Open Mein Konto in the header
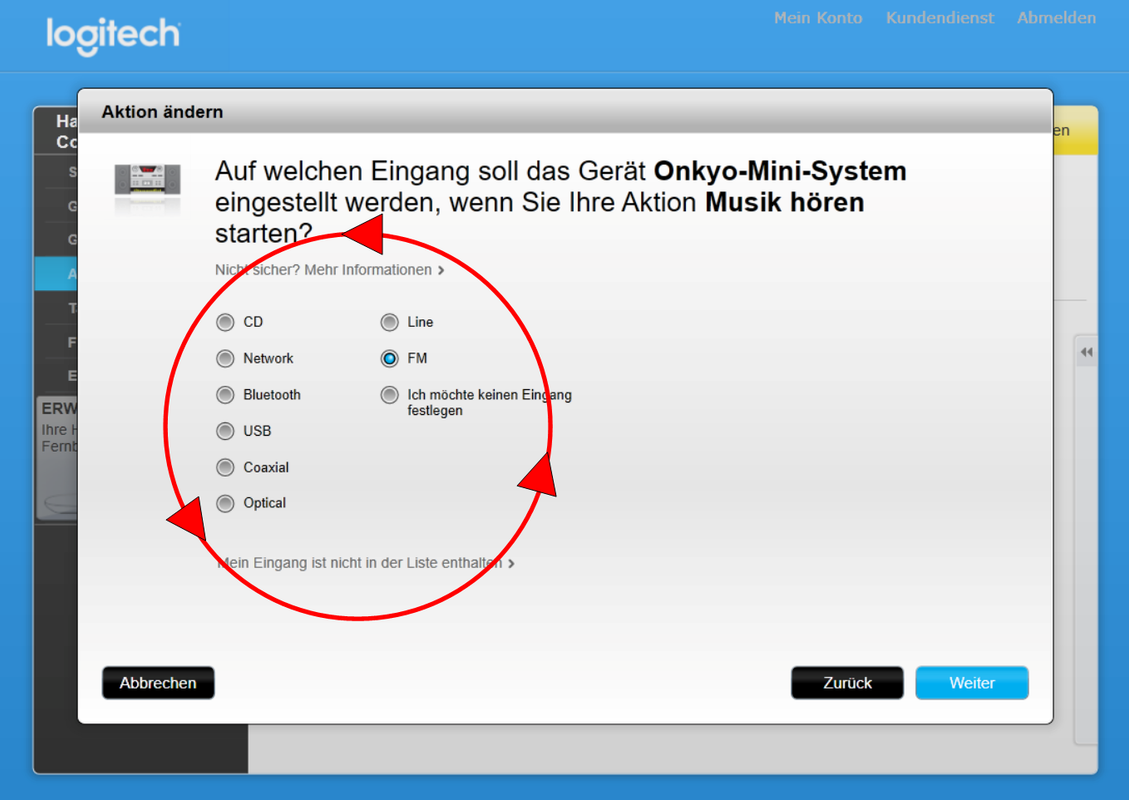 tap(818, 18)
